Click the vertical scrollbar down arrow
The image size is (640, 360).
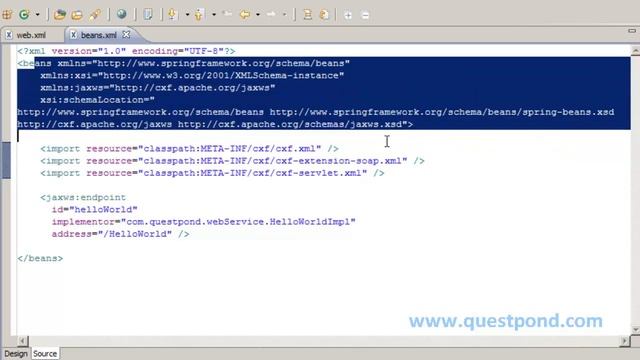click(635, 329)
